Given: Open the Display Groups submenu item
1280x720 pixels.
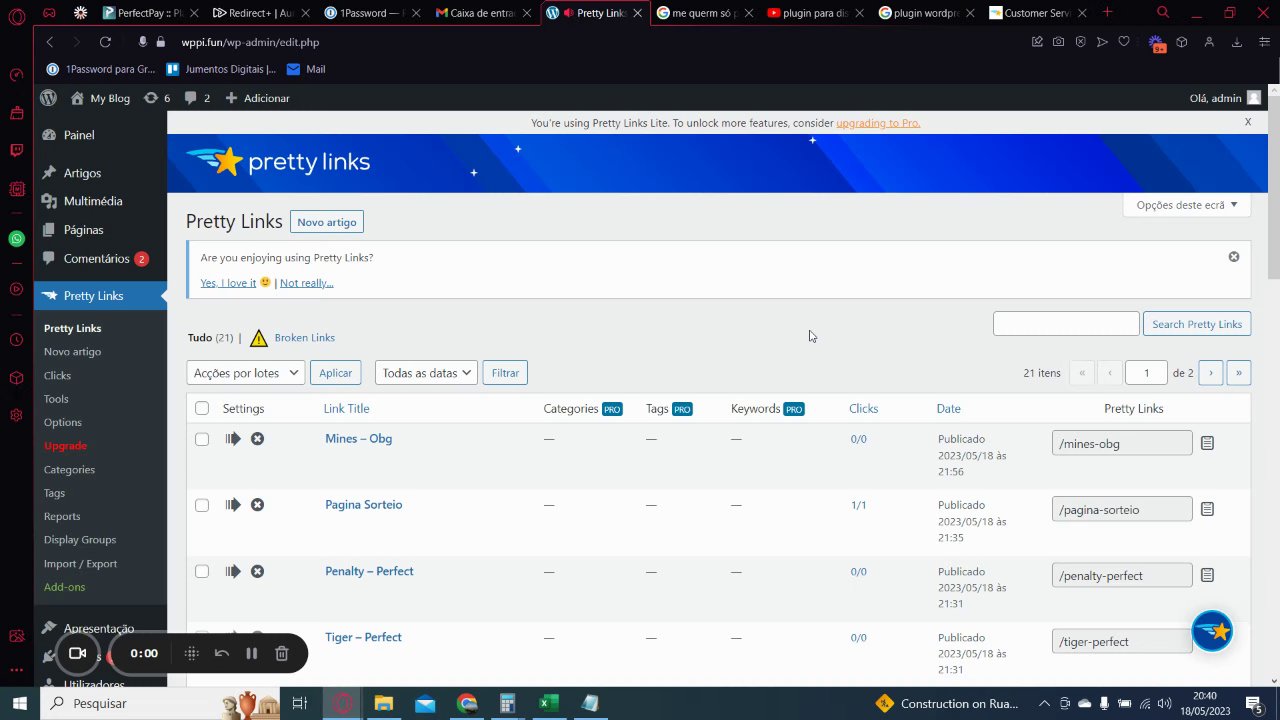Looking at the screenshot, I should click(80, 540).
